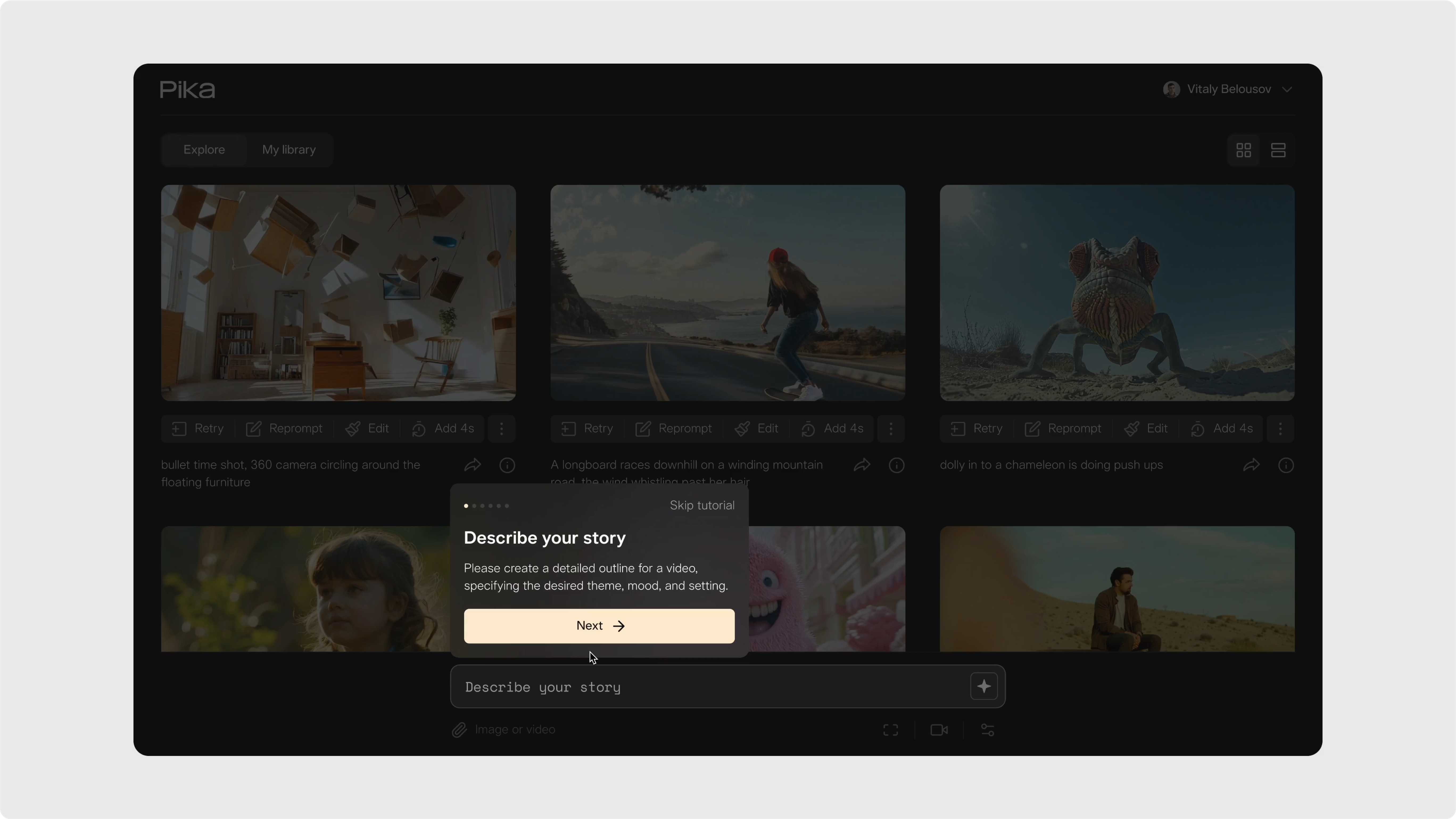Open more options for floating furniture video
1456x819 pixels.
coord(501,428)
